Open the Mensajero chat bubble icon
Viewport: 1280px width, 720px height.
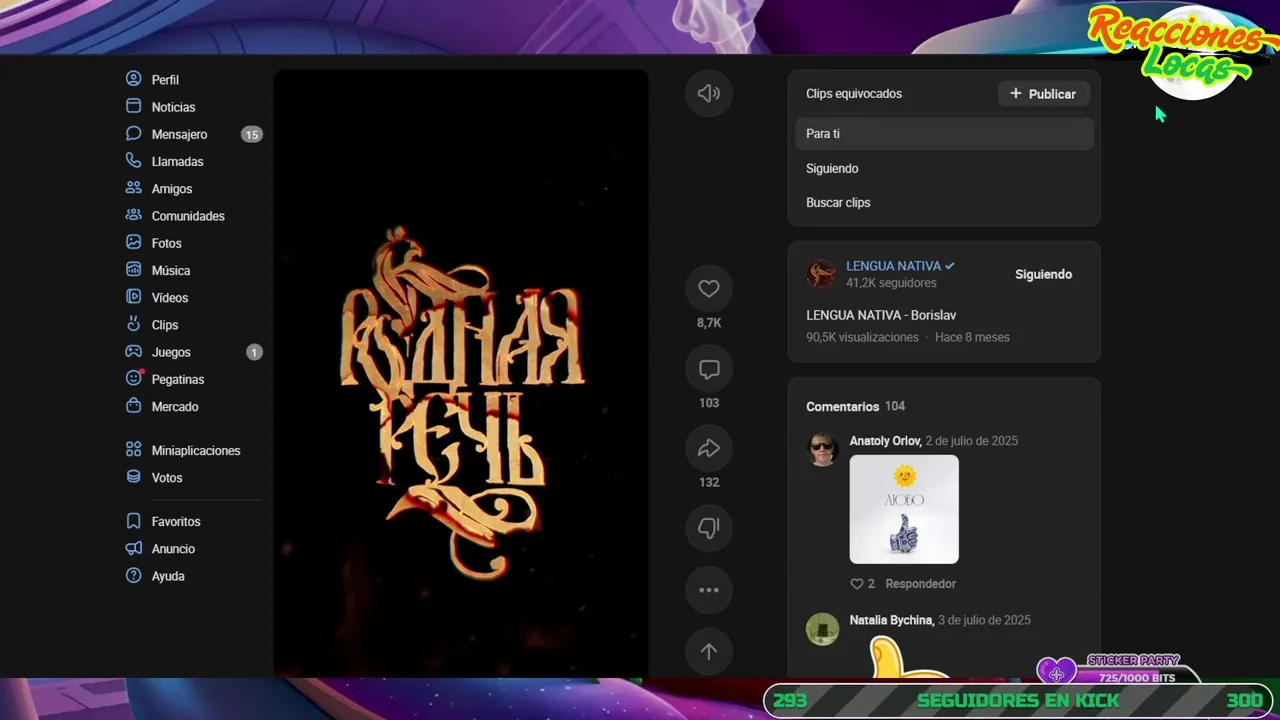(x=133, y=133)
